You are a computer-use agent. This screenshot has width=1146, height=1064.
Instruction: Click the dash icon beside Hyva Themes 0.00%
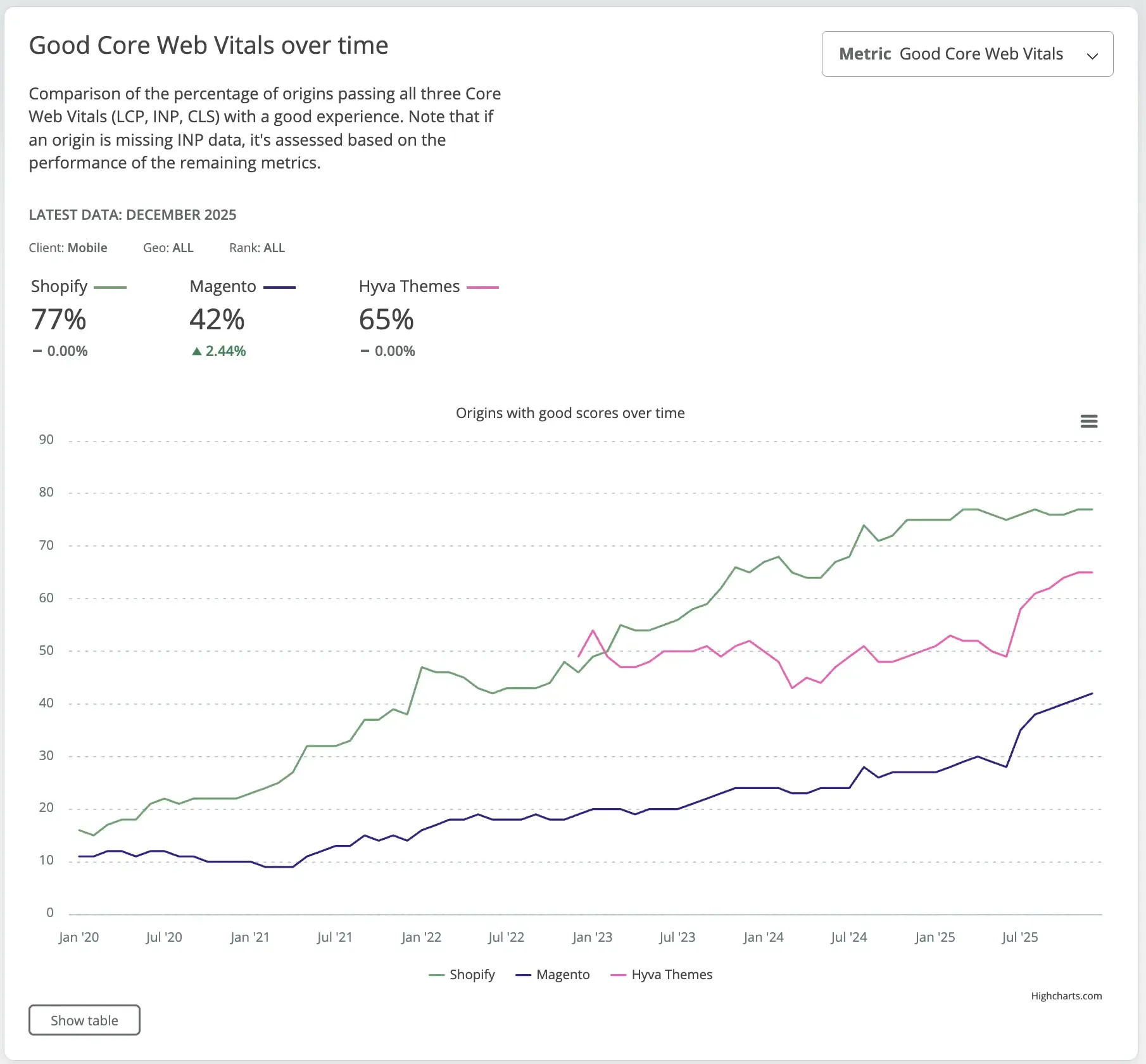click(364, 350)
